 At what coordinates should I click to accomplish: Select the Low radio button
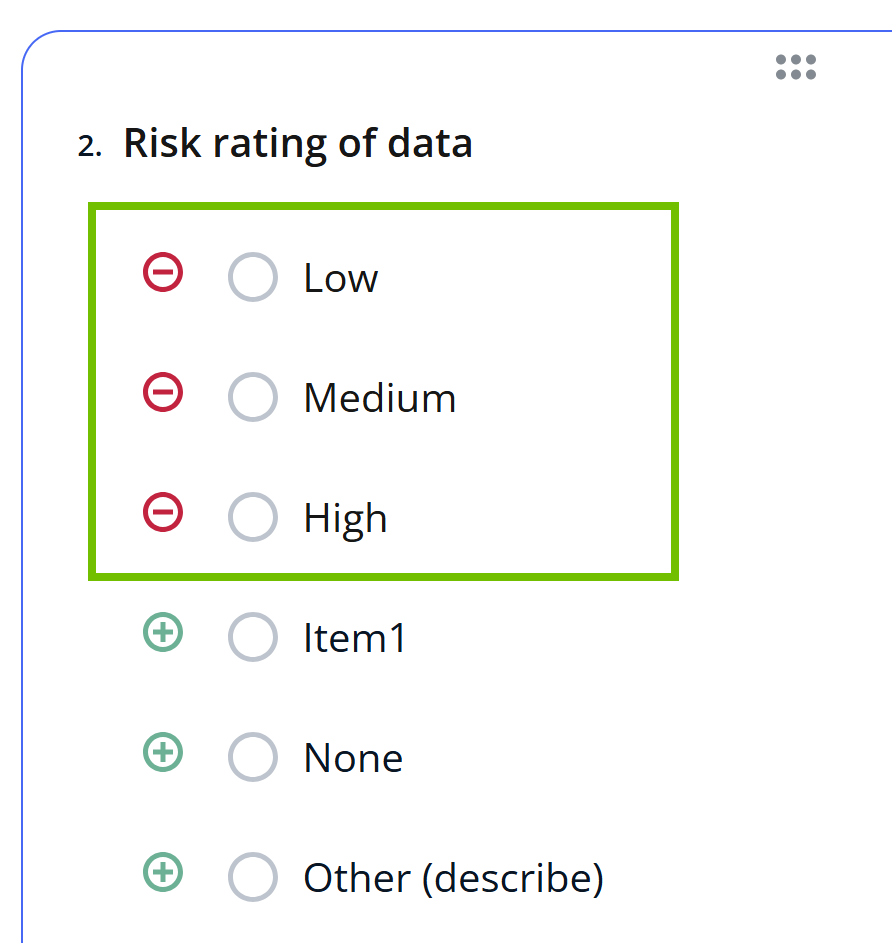coord(253,277)
